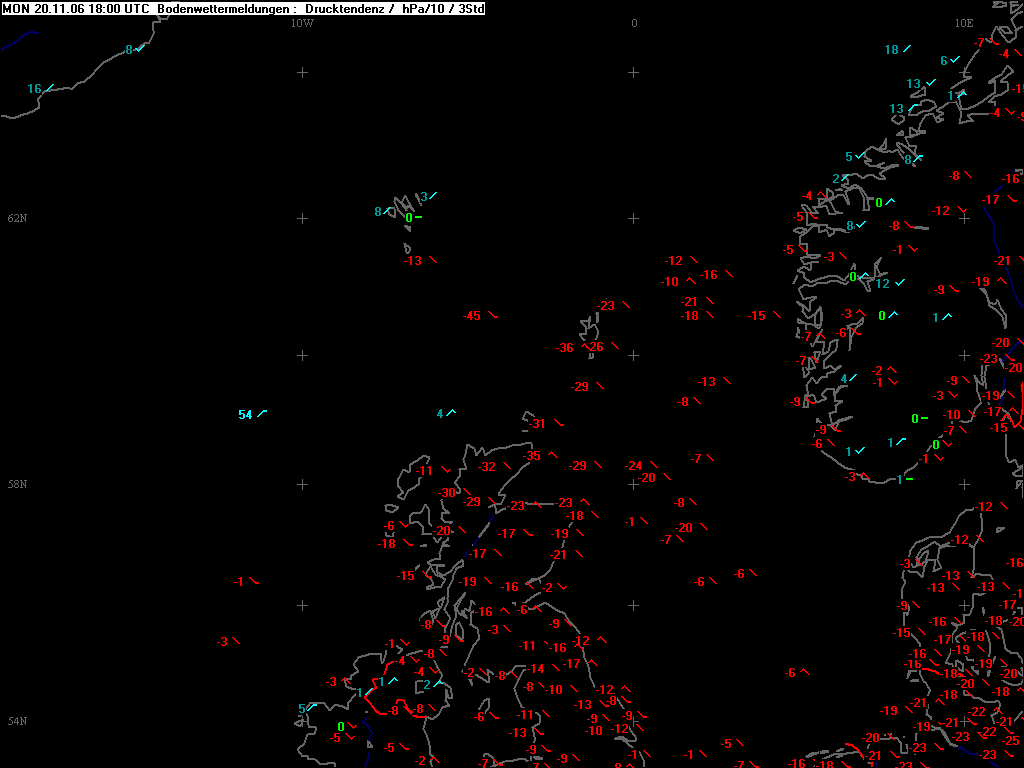Select the 10E longitude label

963,22
